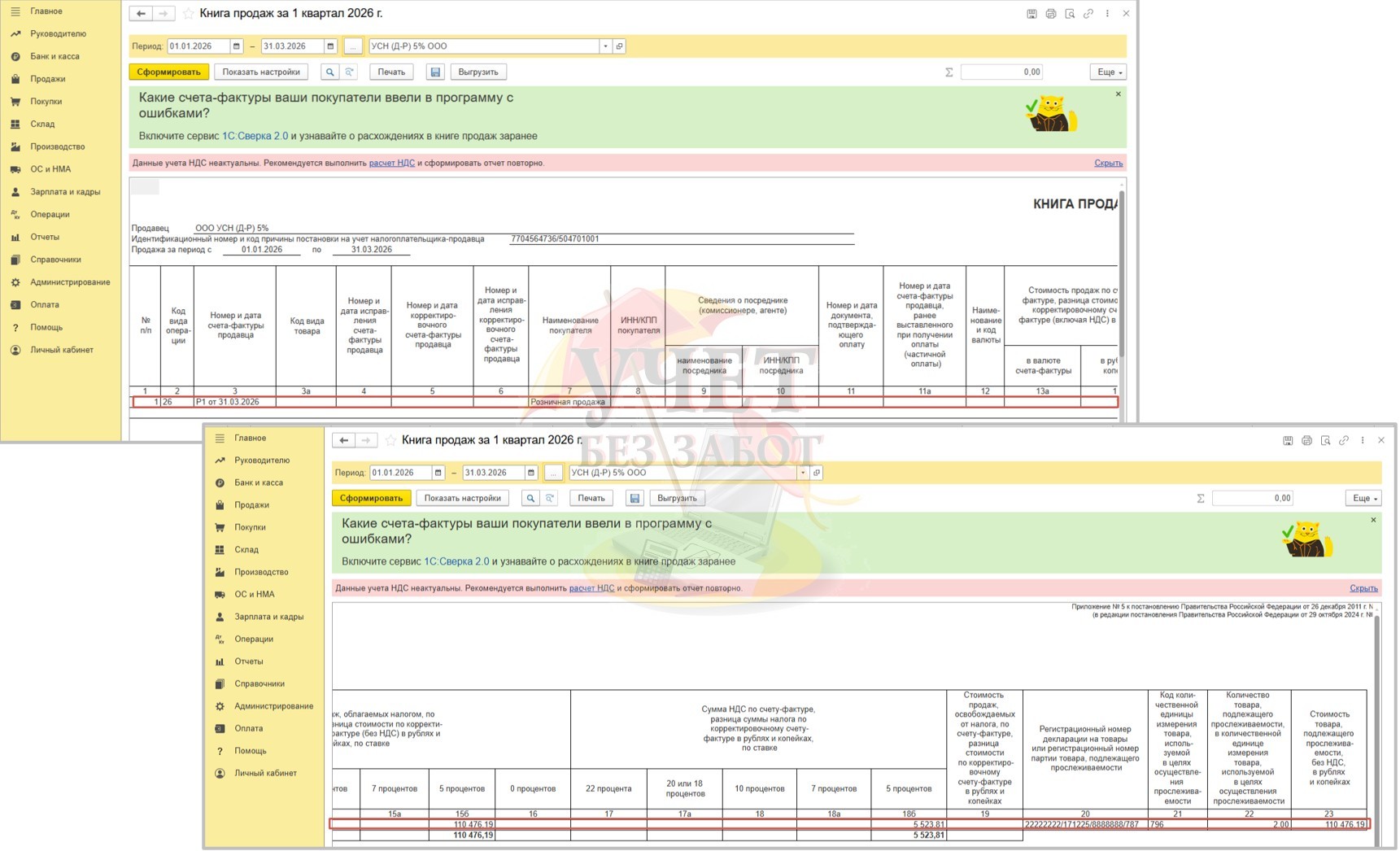Go back using the left arrow in lower window

(344, 440)
